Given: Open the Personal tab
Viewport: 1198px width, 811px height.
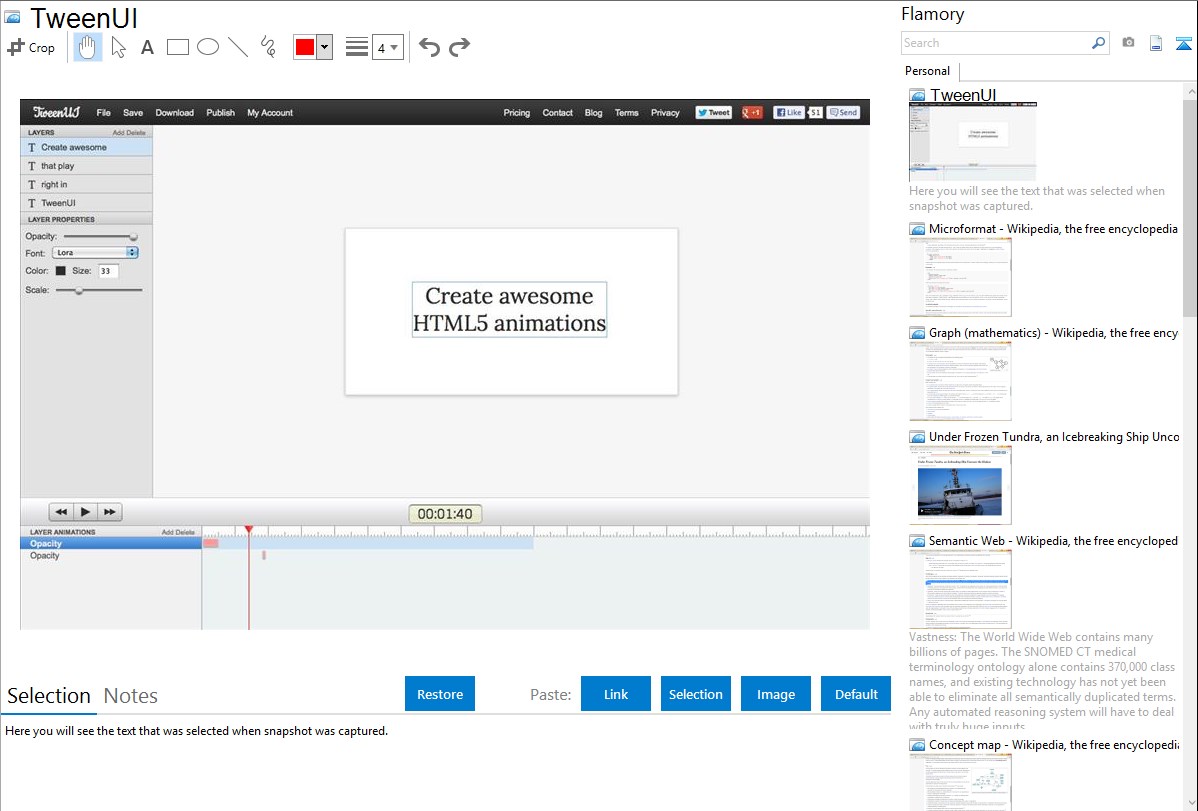Looking at the screenshot, I should pyautogui.click(x=927, y=71).
